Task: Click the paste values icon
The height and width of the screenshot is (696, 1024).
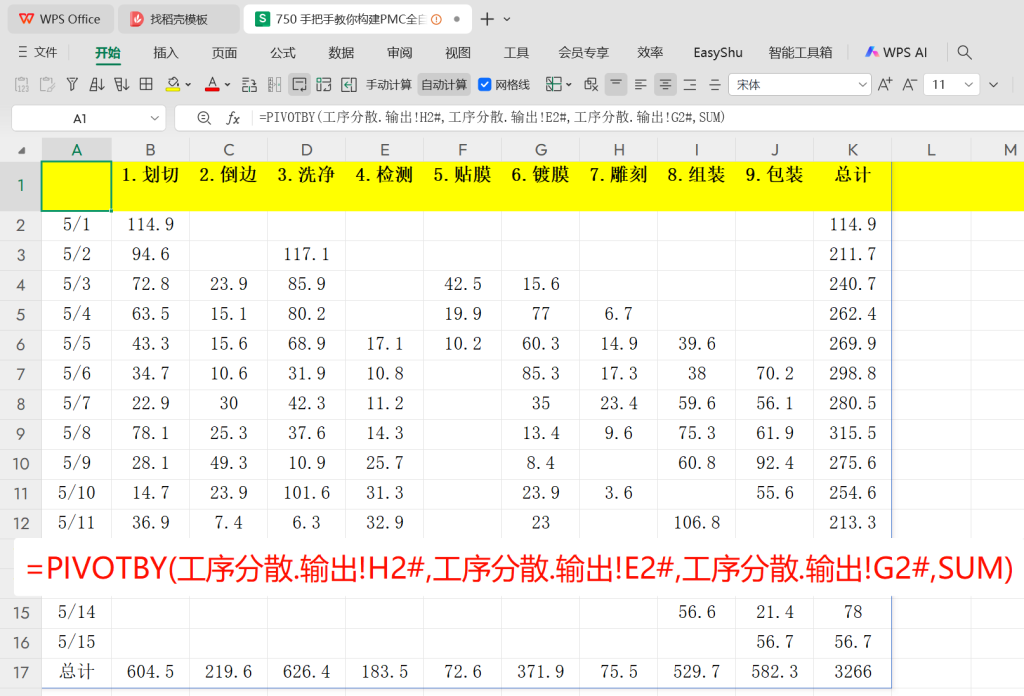Action: coord(22,85)
